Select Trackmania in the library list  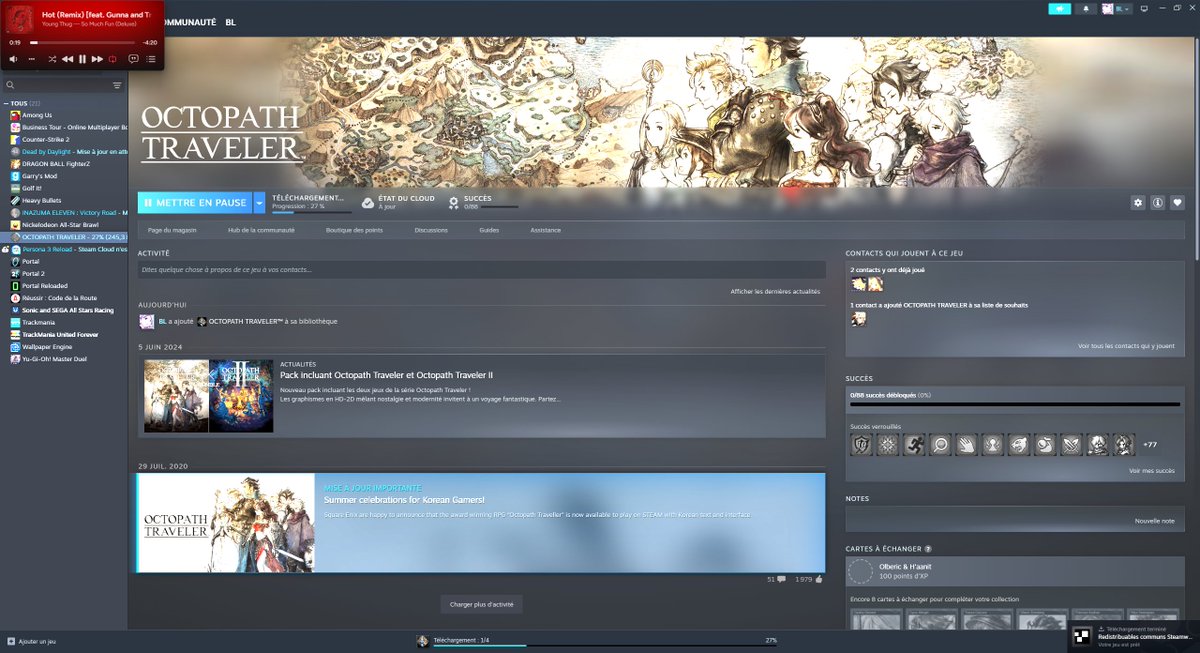tap(38, 322)
